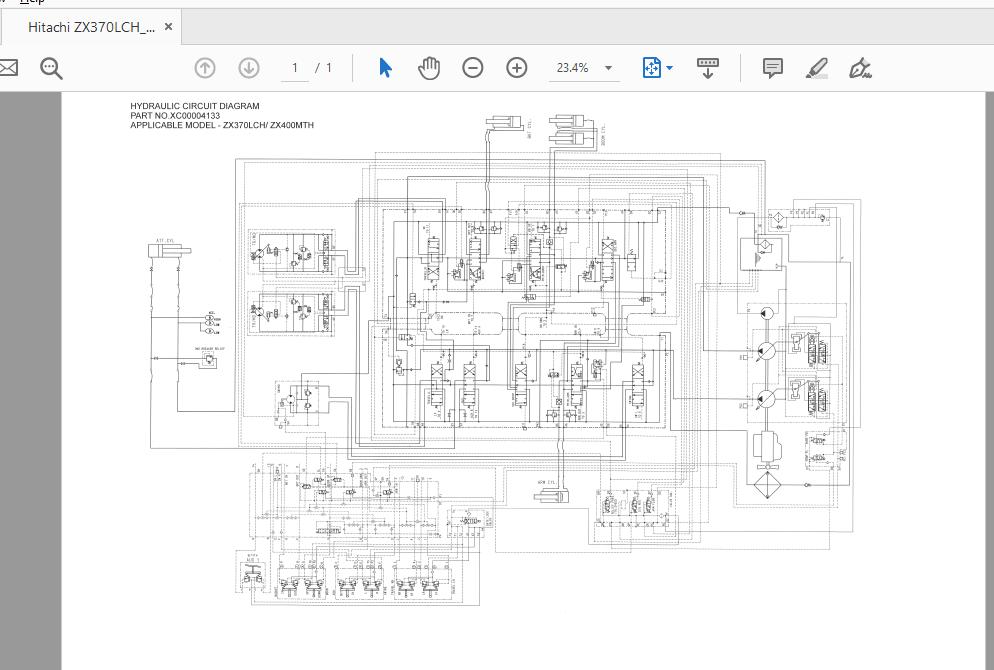Open the find text magnifier tool
This screenshot has width=994, height=670.
click(51, 68)
